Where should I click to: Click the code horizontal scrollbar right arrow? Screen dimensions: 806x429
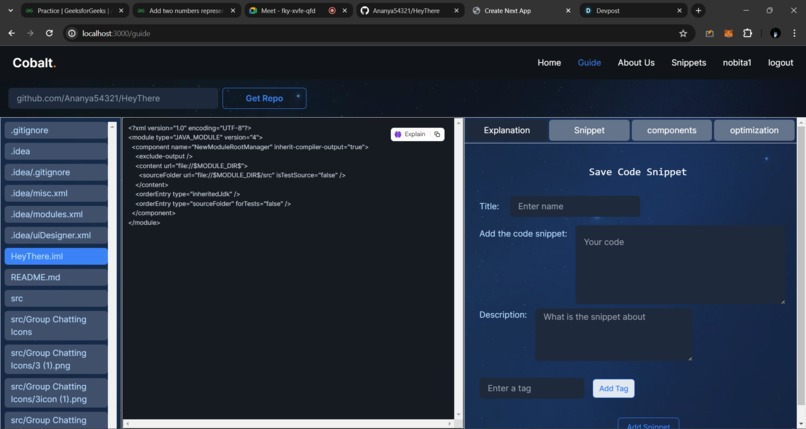point(449,424)
